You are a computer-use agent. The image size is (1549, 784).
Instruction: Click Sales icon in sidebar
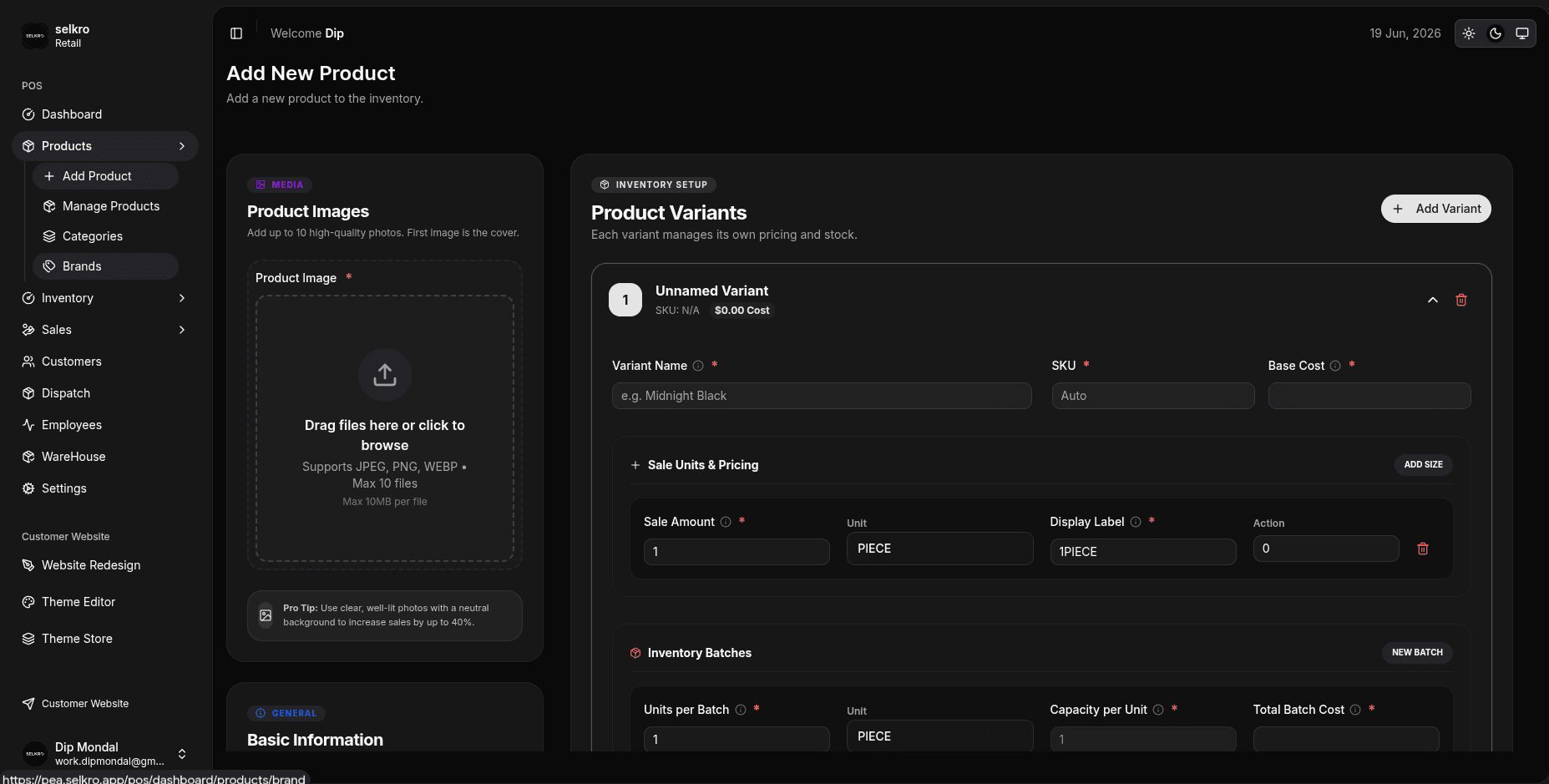click(x=28, y=330)
